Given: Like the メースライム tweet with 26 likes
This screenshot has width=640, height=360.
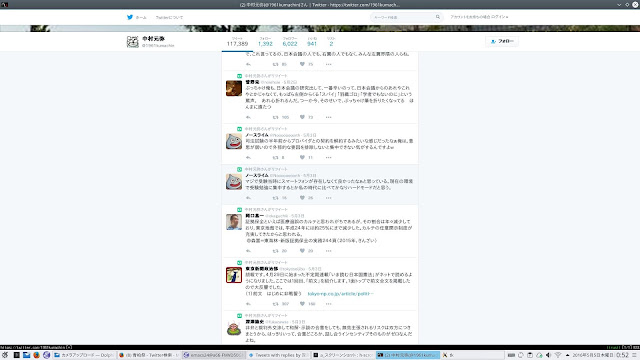Looking at the screenshot, I should 302,198.
